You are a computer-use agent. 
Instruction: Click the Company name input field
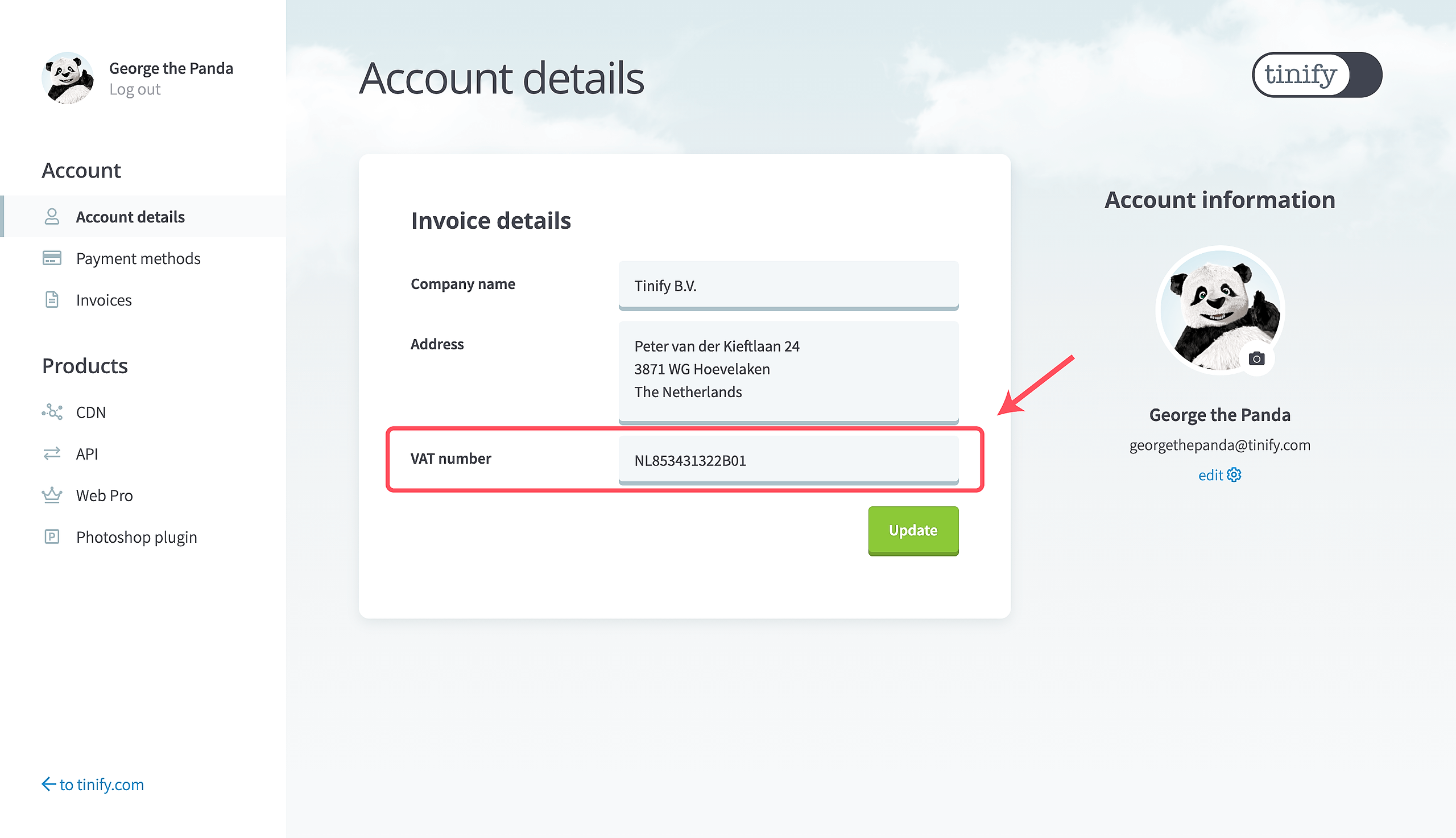pyautogui.click(x=788, y=286)
